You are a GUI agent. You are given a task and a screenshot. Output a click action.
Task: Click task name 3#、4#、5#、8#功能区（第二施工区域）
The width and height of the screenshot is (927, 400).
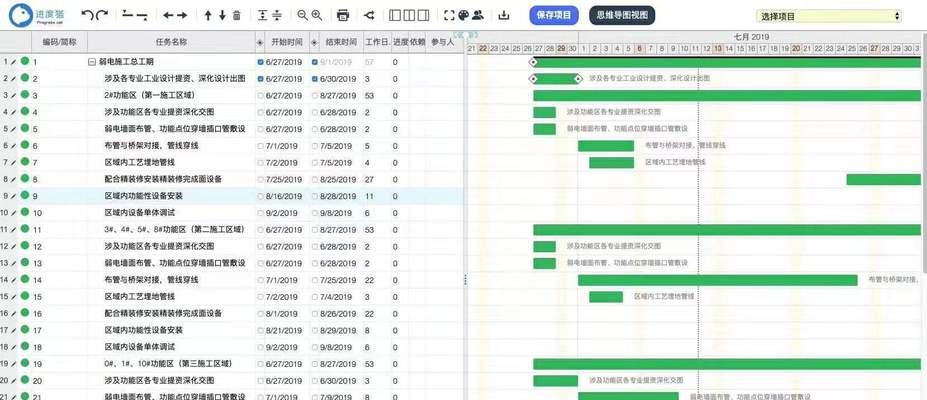click(174, 229)
